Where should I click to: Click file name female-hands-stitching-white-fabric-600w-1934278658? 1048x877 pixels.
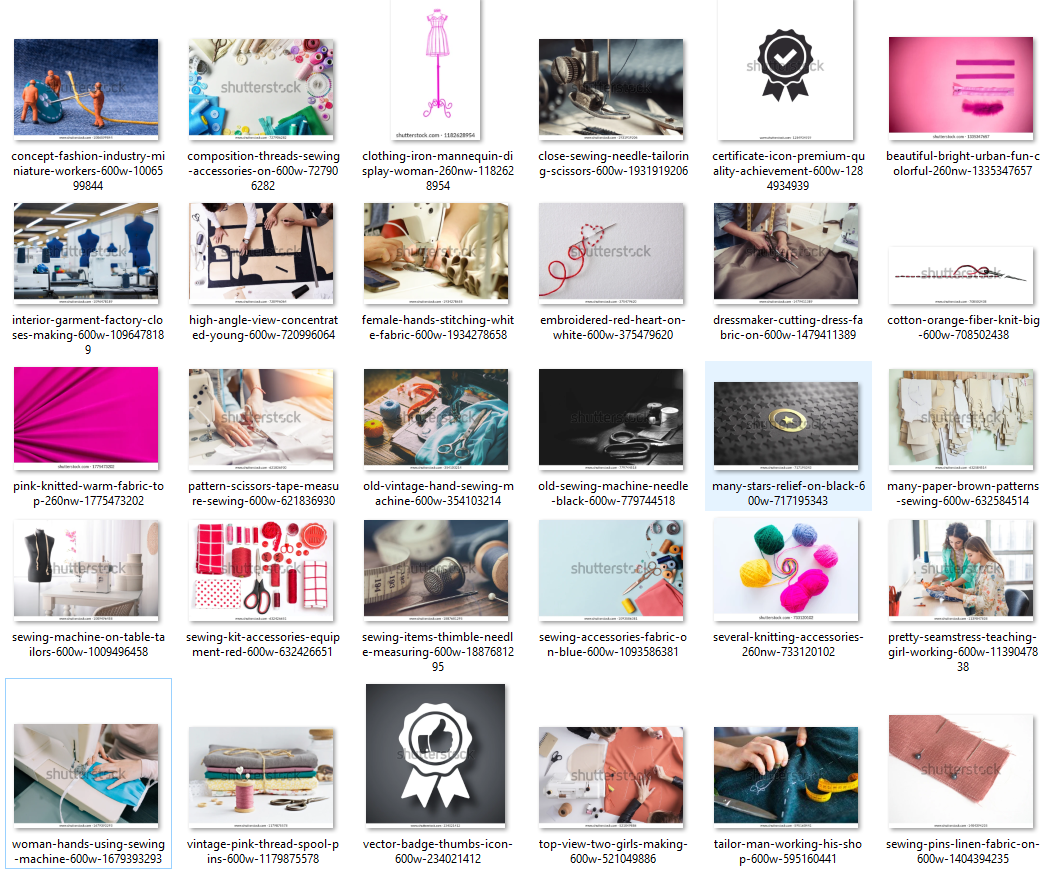tap(438, 327)
